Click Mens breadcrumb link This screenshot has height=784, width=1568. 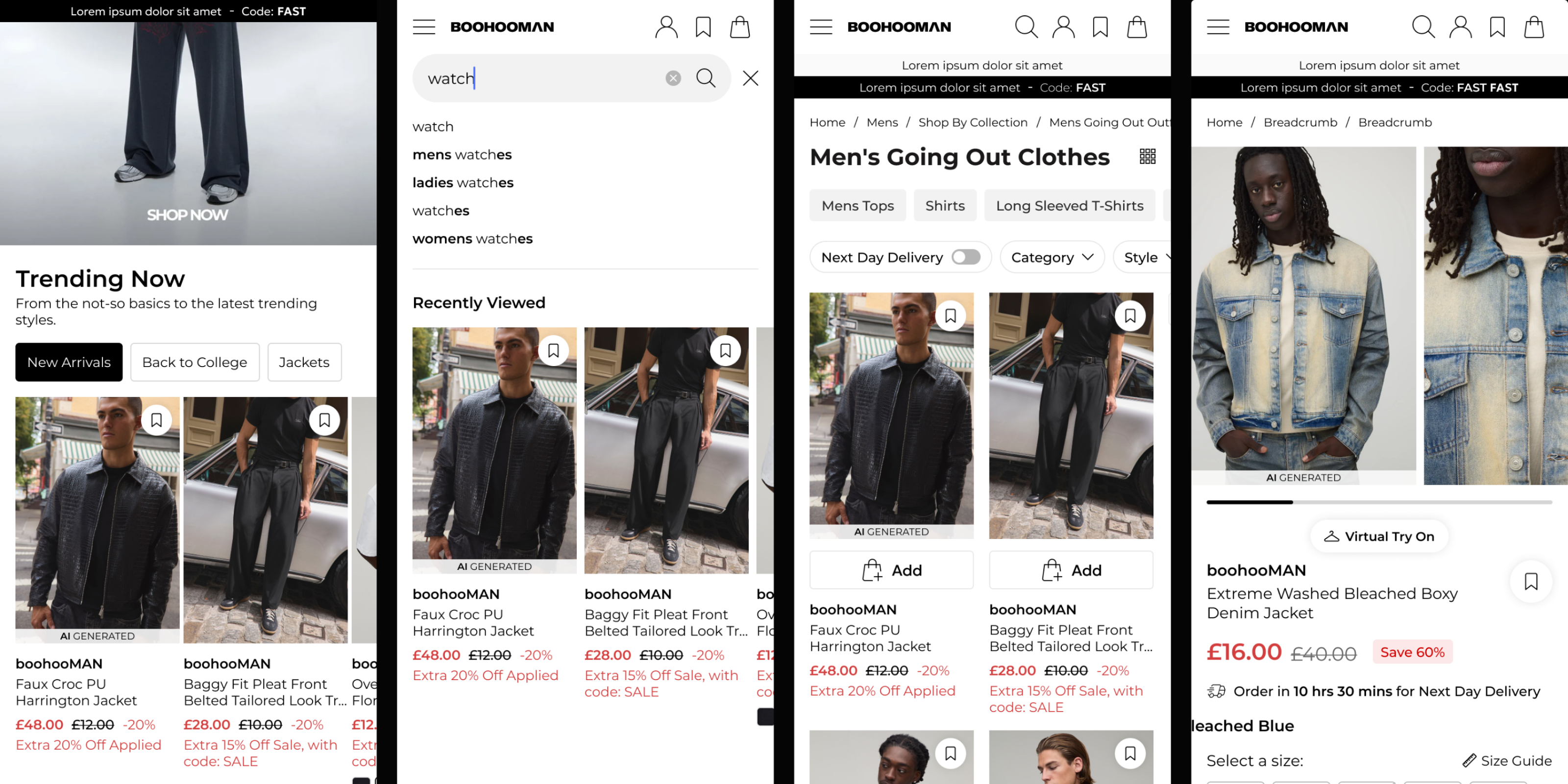tap(882, 122)
